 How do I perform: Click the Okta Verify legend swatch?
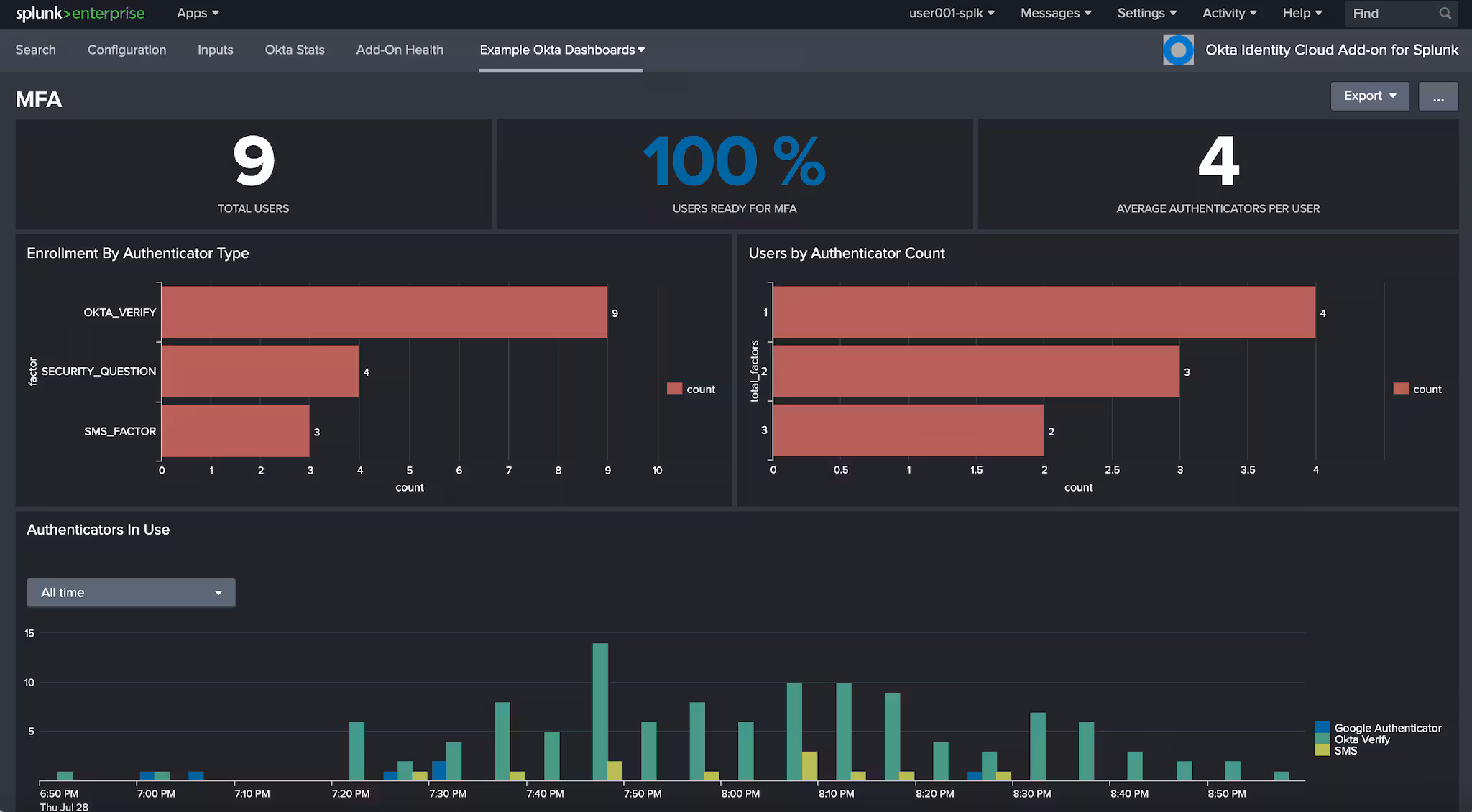pos(1322,739)
